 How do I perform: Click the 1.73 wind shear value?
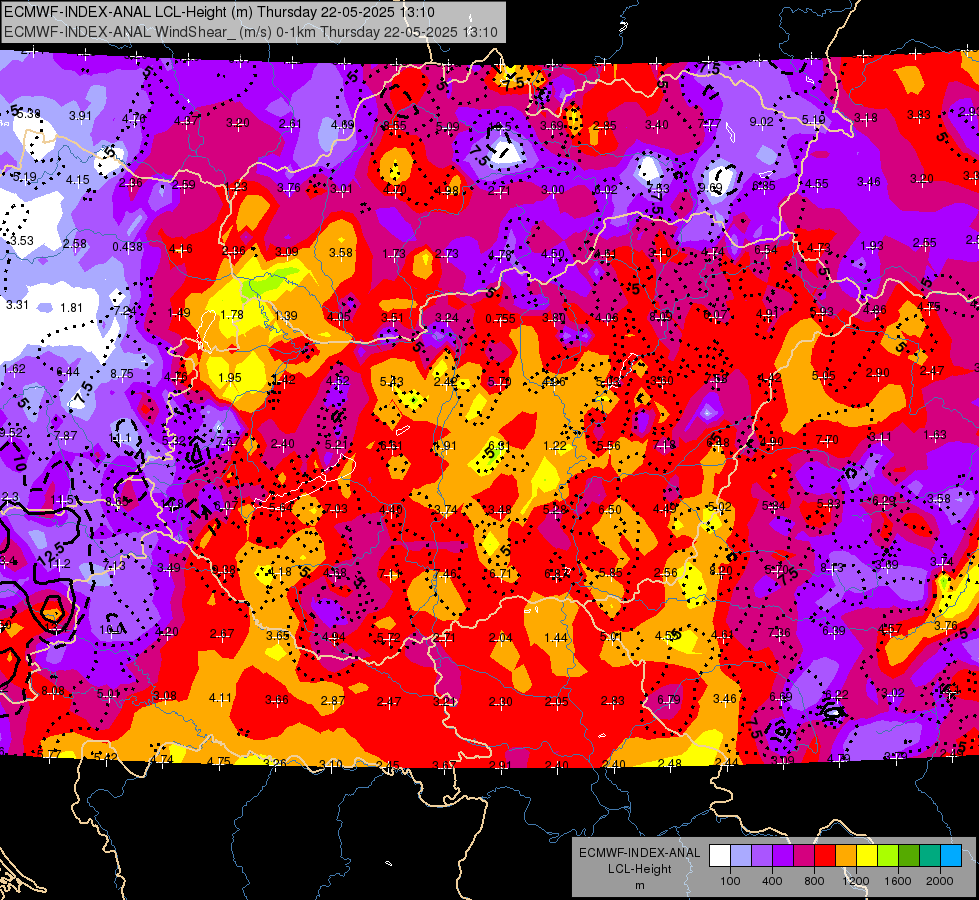pyautogui.click(x=394, y=254)
